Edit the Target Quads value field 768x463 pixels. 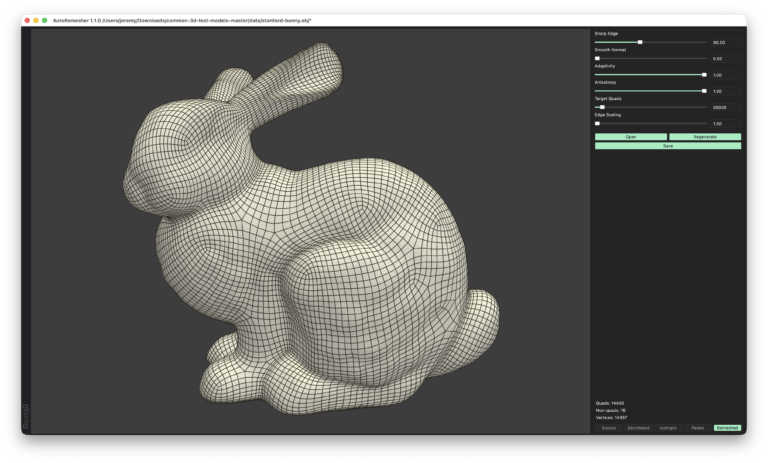point(725,107)
